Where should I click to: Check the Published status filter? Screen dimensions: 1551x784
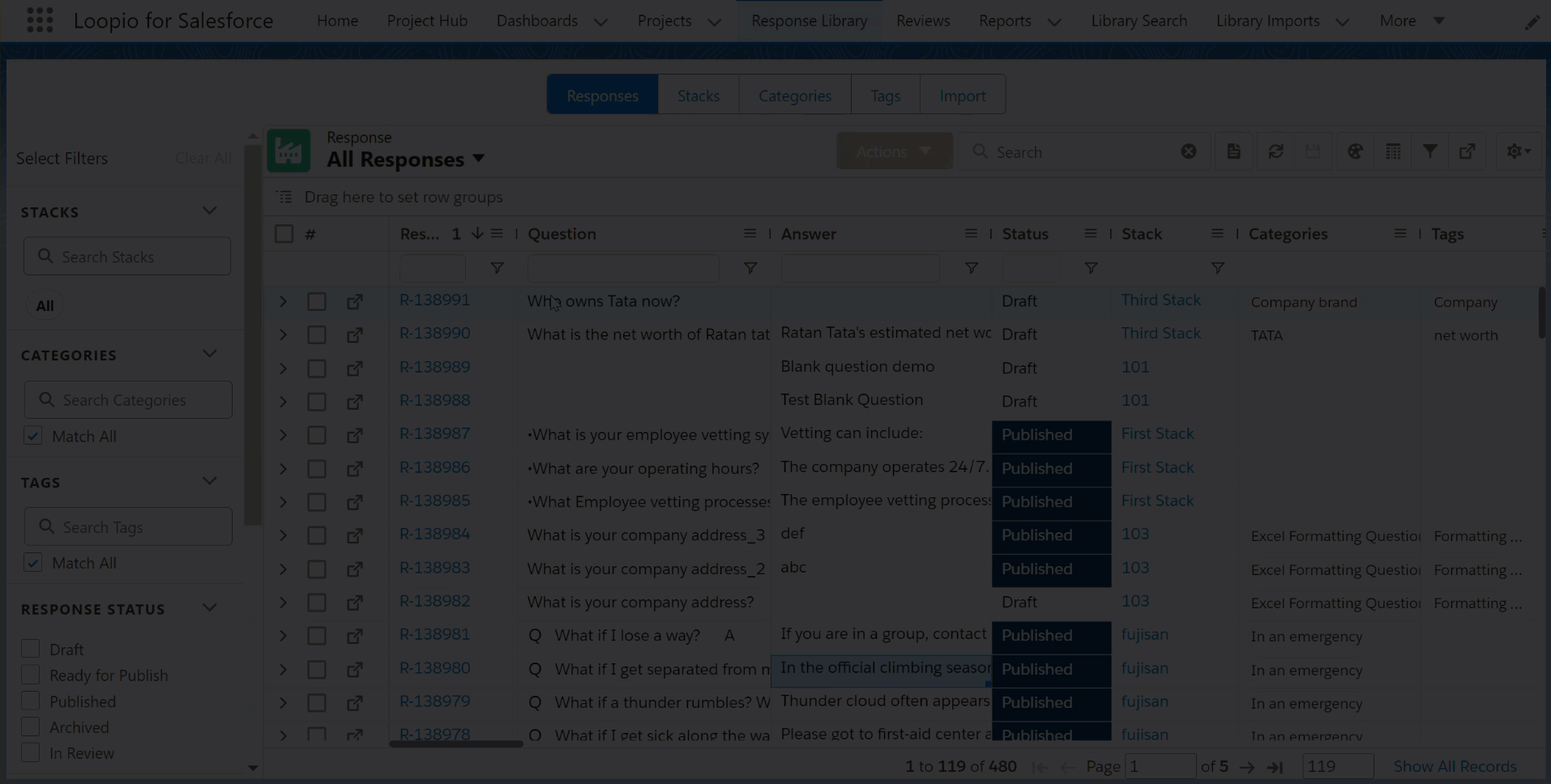[x=31, y=701]
